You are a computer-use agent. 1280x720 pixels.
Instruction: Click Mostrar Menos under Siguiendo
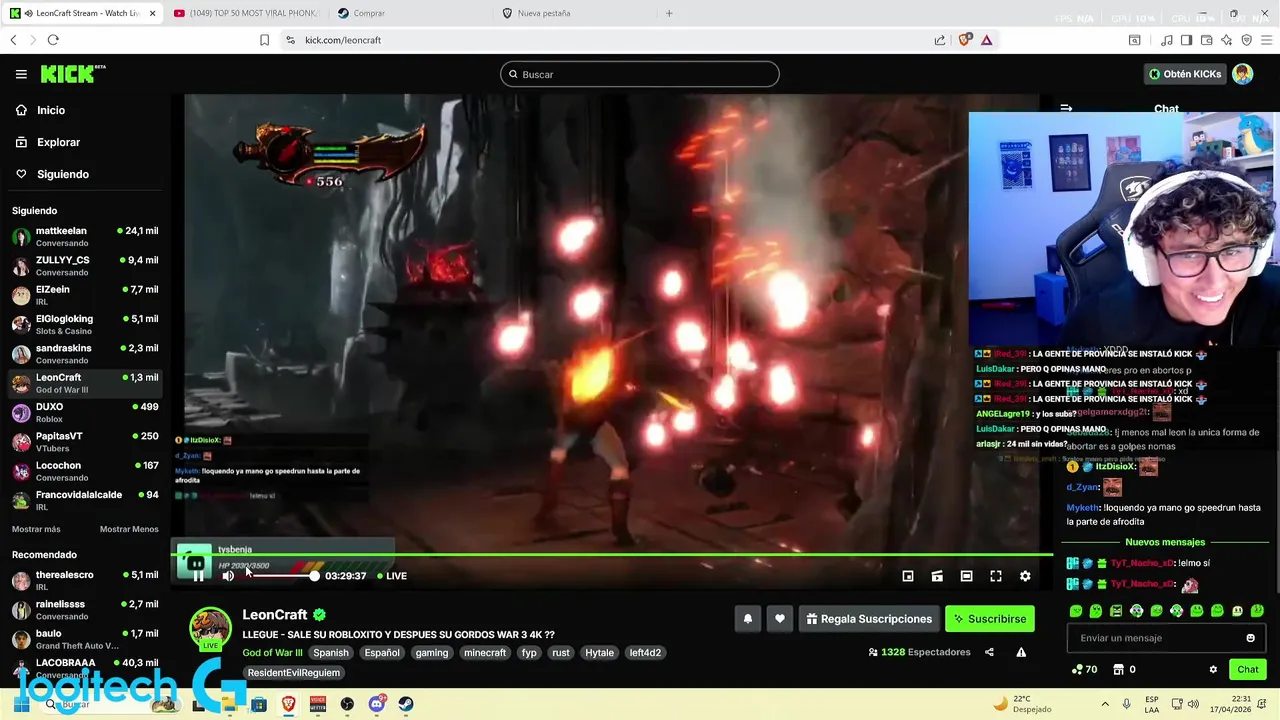tap(129, 529)
